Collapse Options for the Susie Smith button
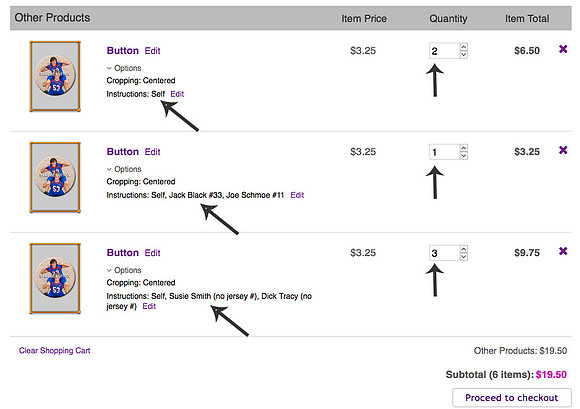The width and height of the screenshot is (580, 409). pos(124,270)
